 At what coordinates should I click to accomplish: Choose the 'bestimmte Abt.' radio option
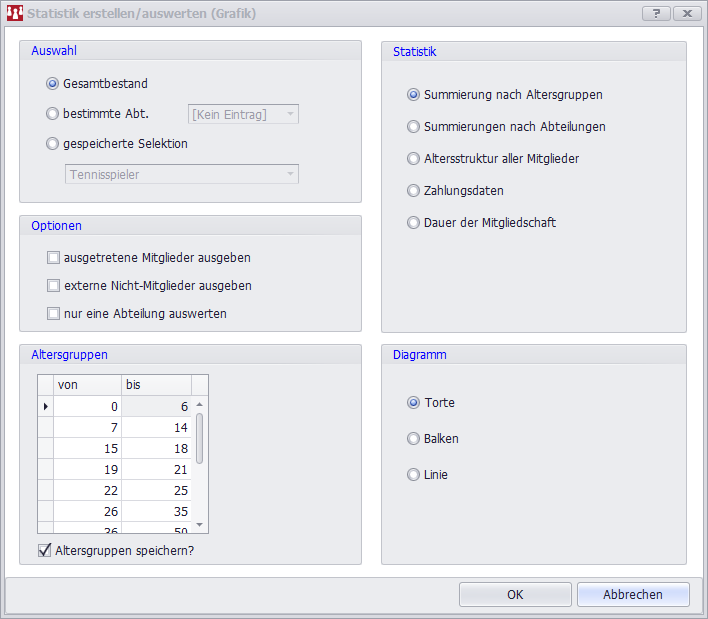tap(53, 114)
